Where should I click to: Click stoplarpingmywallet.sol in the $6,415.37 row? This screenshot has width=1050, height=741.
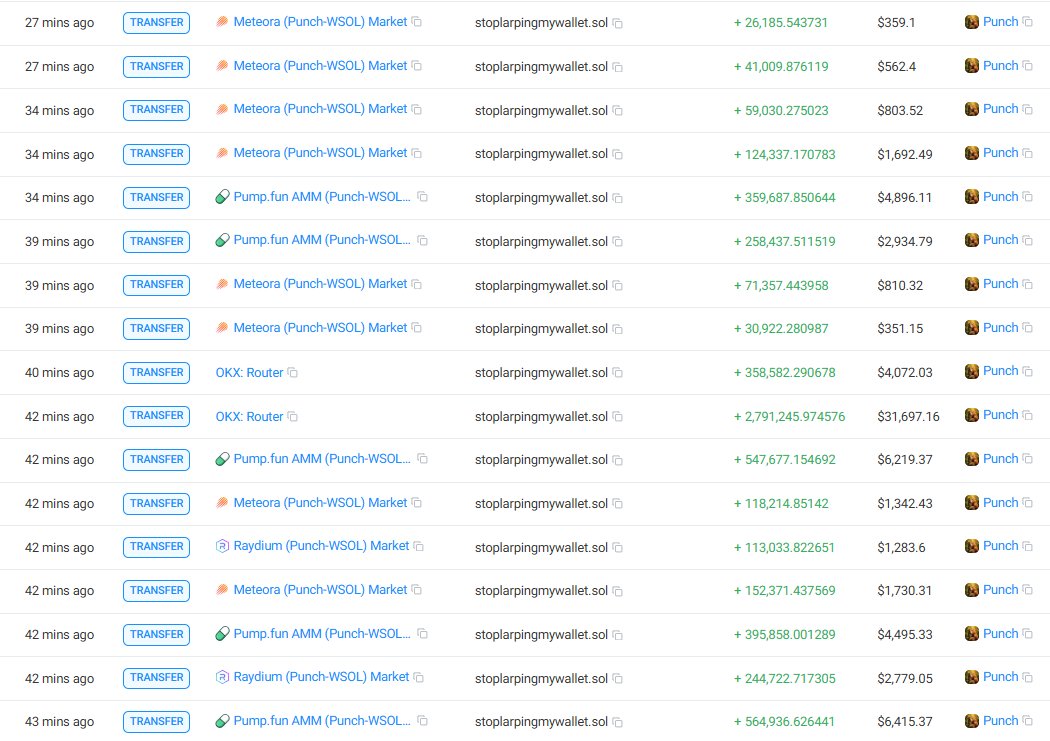[541, 722]
